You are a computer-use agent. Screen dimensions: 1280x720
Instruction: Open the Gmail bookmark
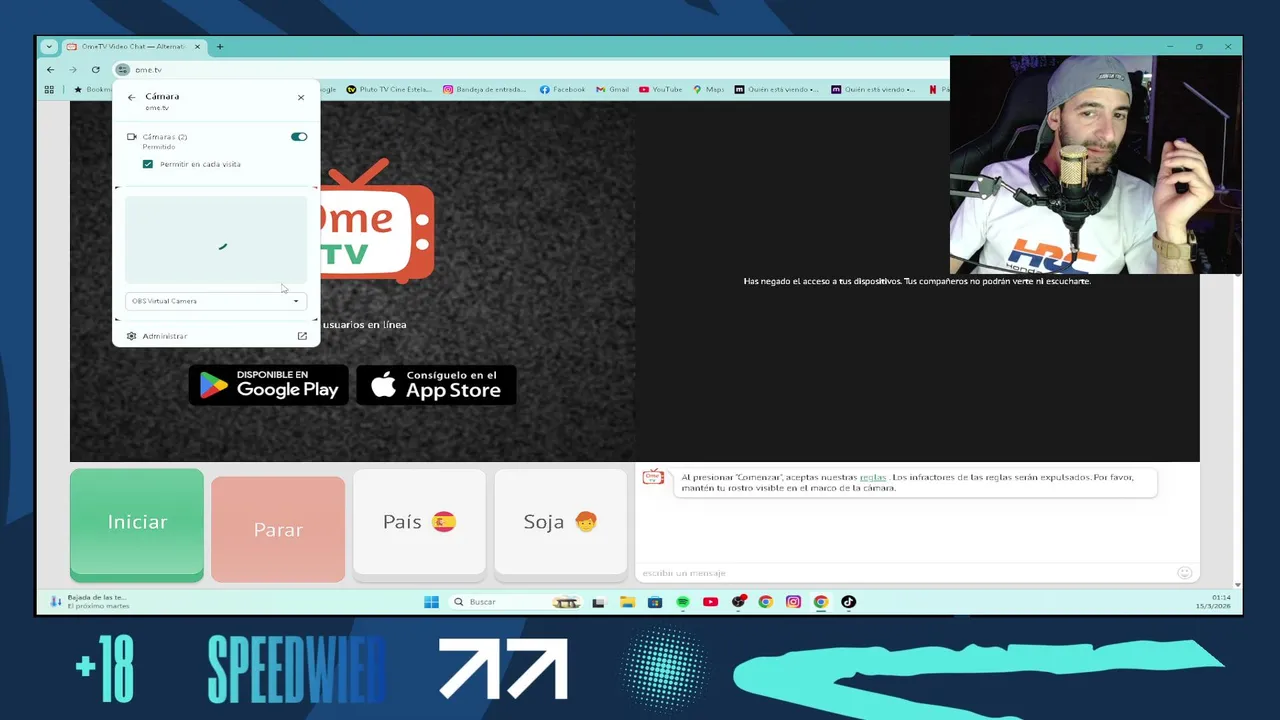coord(613,90)
